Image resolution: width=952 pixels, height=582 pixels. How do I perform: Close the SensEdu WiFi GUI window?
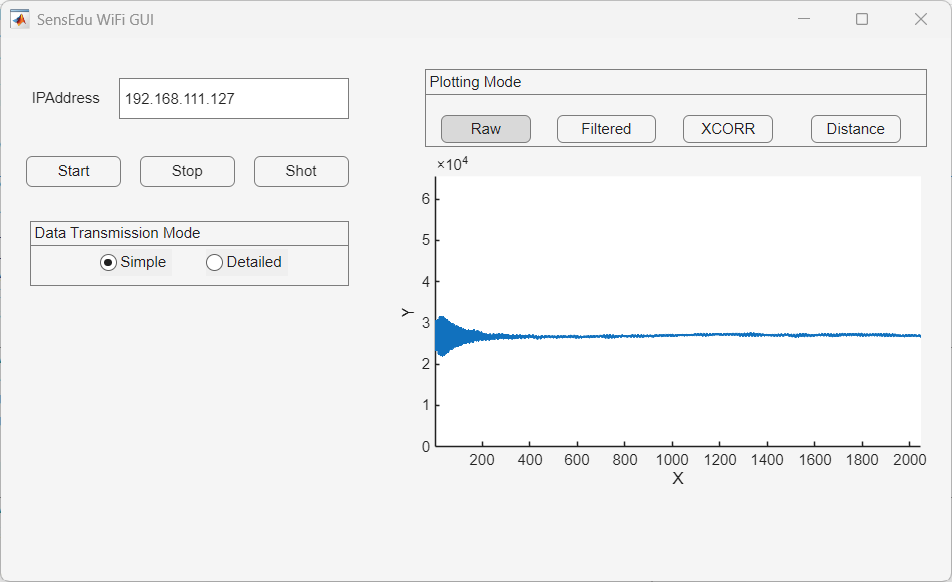click(x=921, y=19)
